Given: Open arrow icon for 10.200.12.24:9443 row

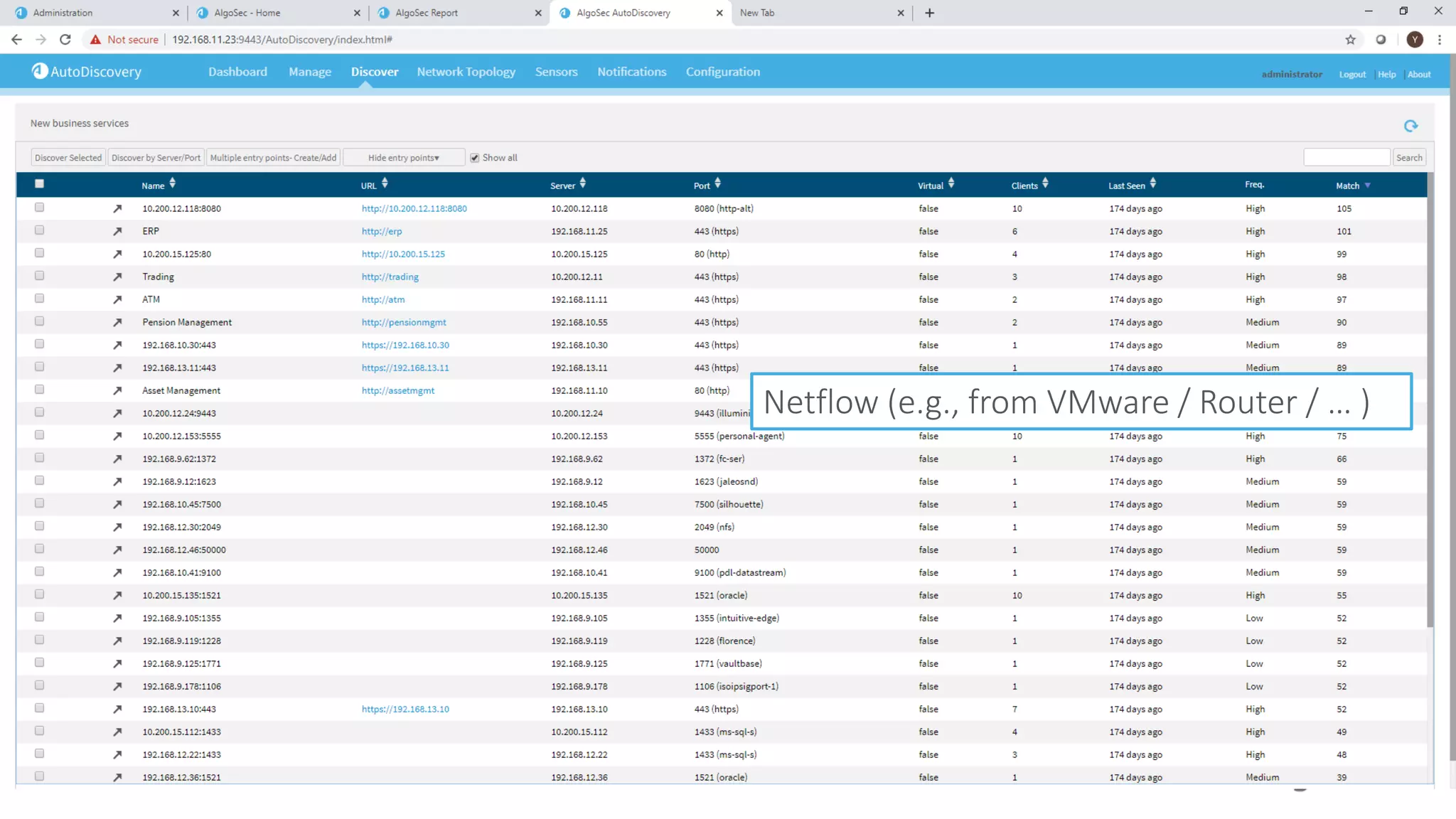Looking at the screenshot, I should (117, 413).
